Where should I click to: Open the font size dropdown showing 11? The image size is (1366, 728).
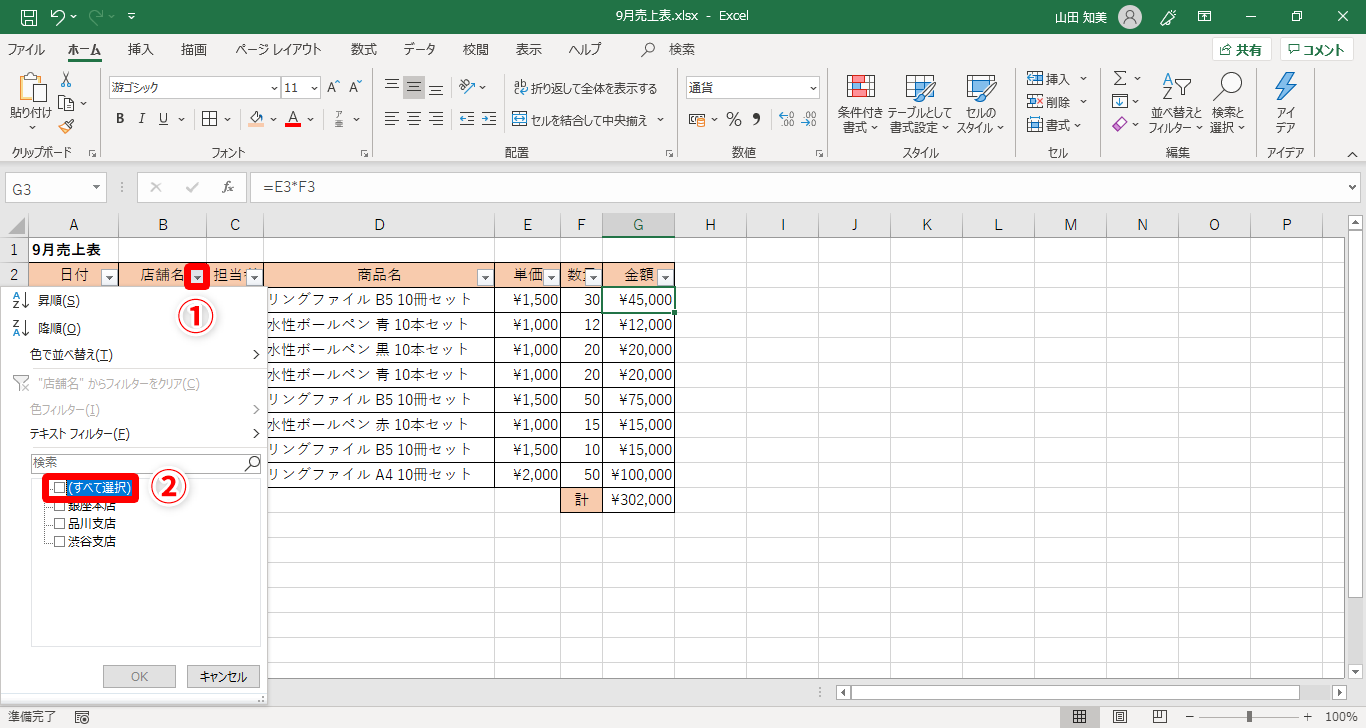314,88
